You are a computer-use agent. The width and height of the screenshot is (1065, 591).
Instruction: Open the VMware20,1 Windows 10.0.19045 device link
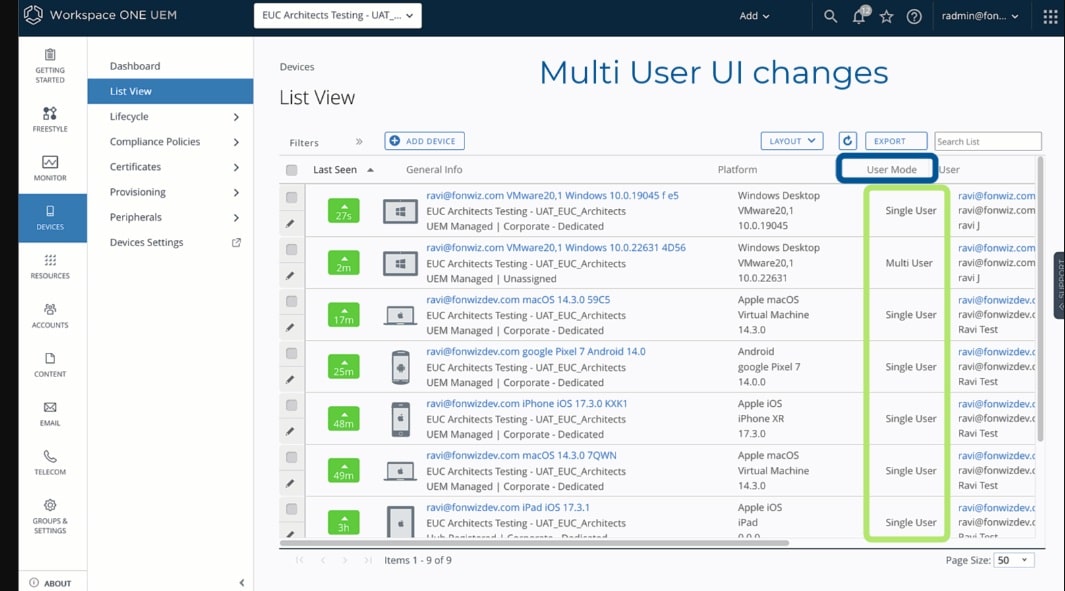pyautogui.click(x=552, y=195)
